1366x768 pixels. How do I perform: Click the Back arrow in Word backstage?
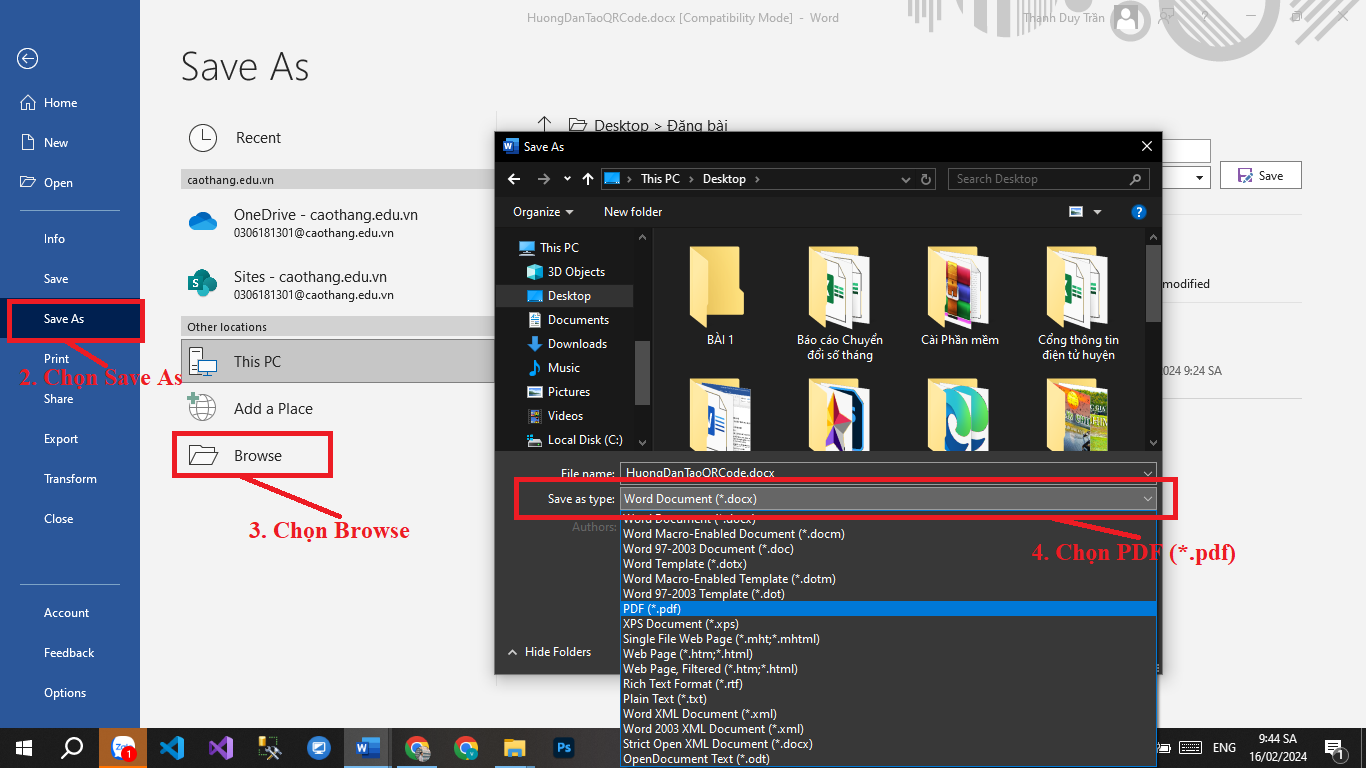coord(28,59)
